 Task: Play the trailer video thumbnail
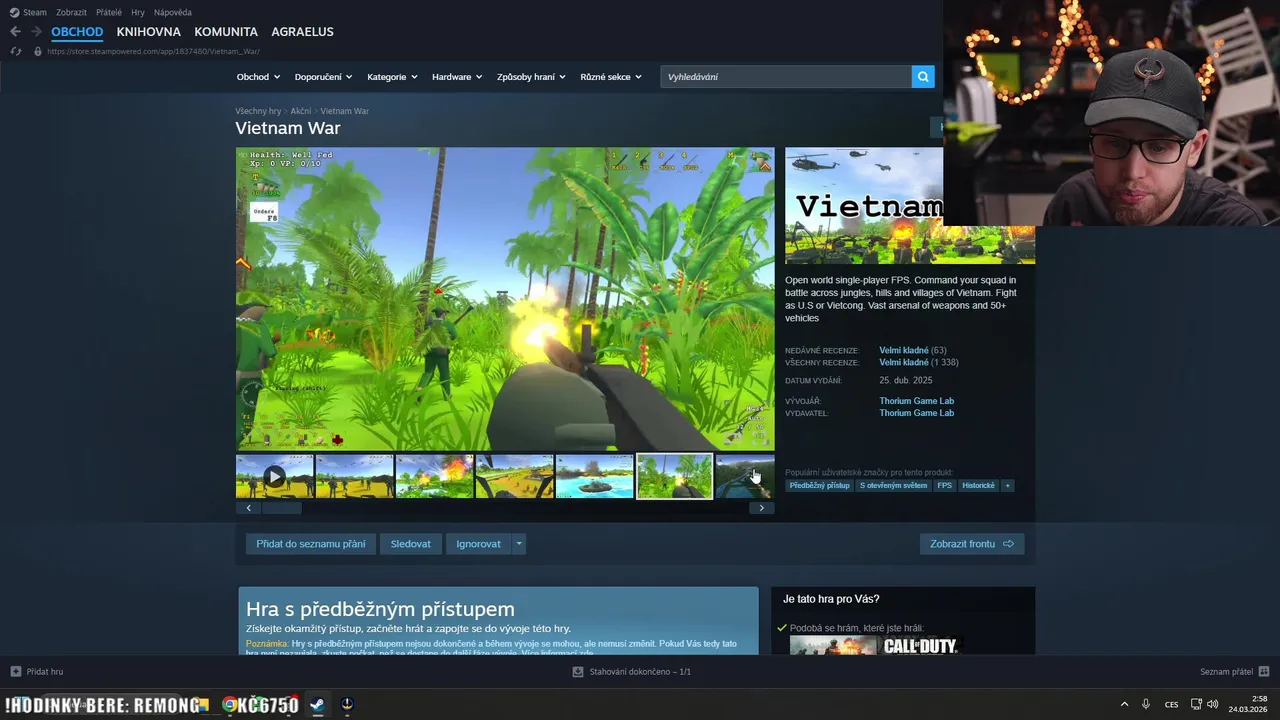275,477
